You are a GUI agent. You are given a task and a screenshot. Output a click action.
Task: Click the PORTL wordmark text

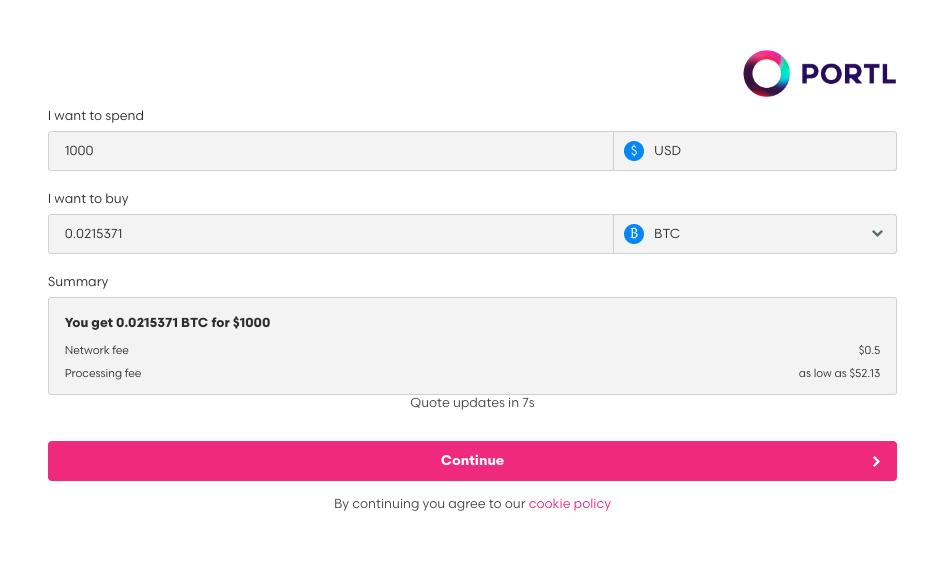[x=848, y=74]
